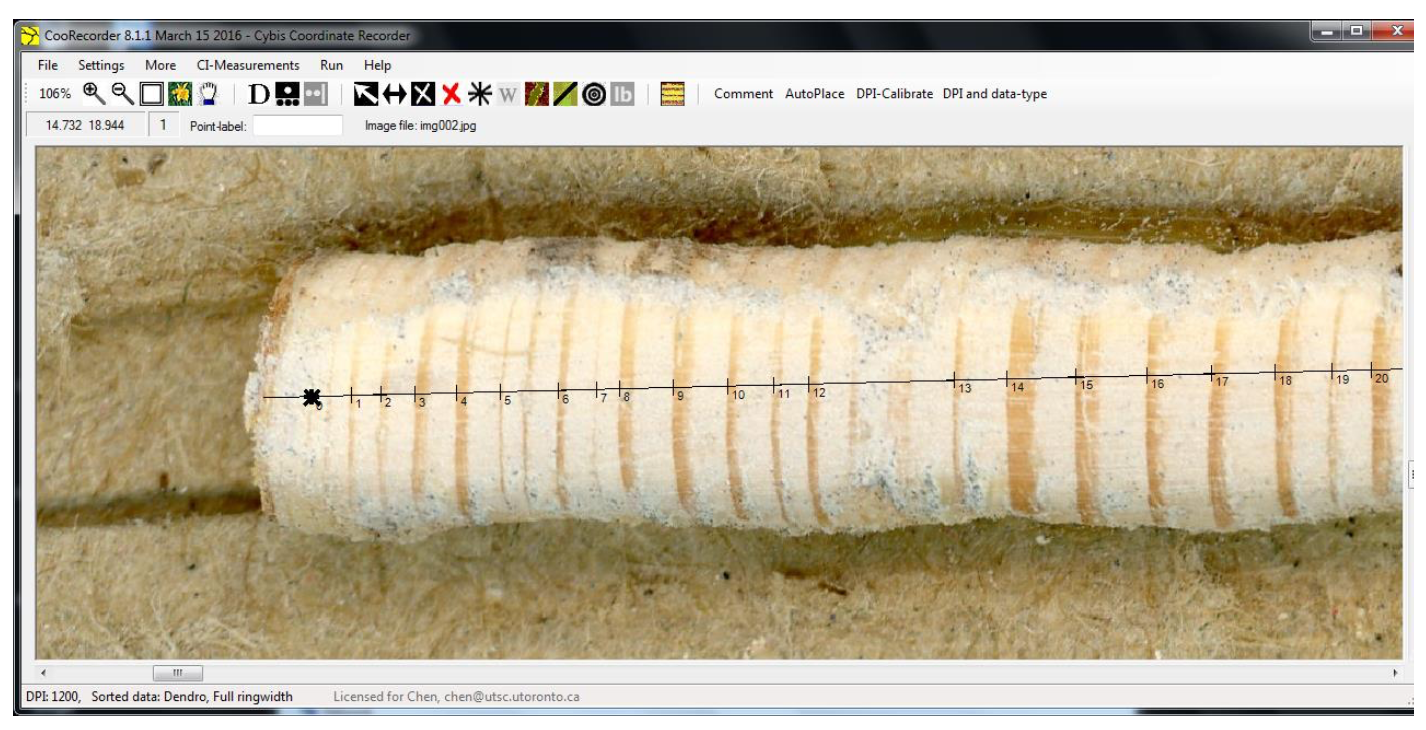Click the AutoPlace button
The width and height of the screenshot is (1426, 730).
(814, 94)
